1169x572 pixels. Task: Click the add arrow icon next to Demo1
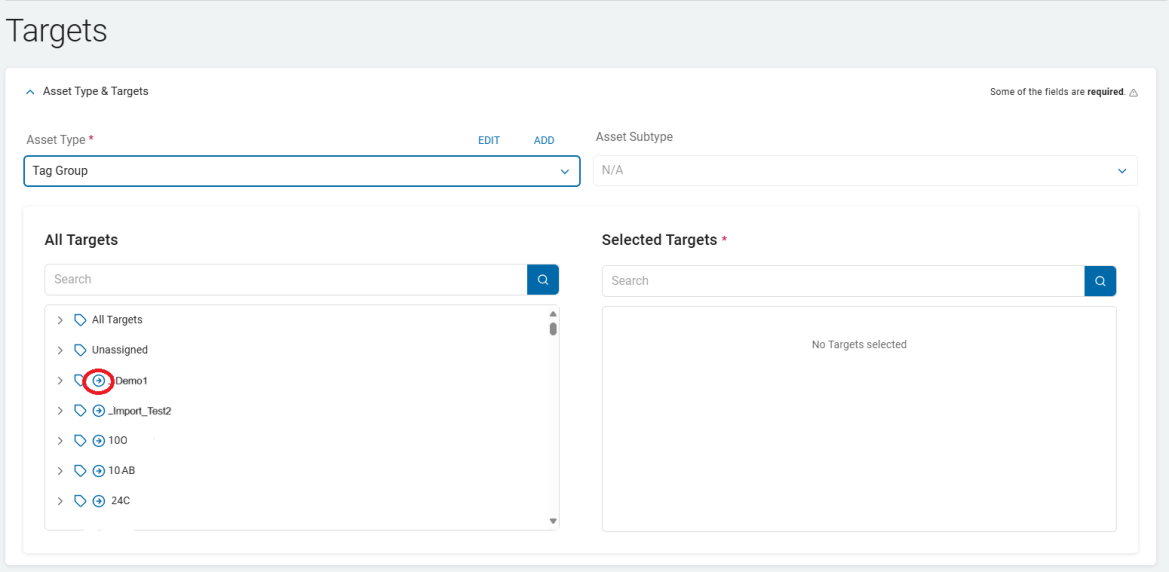(99, 381)
